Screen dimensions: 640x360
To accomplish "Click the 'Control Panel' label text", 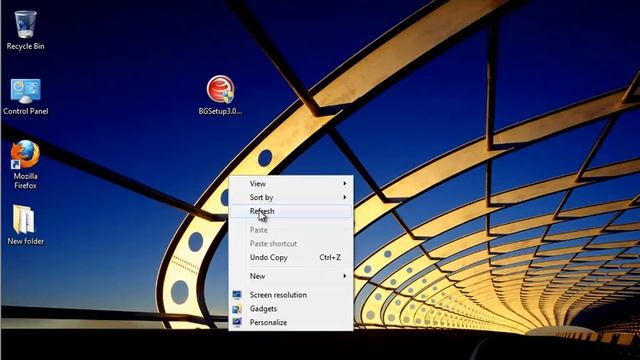I will [x=25, y=111].
